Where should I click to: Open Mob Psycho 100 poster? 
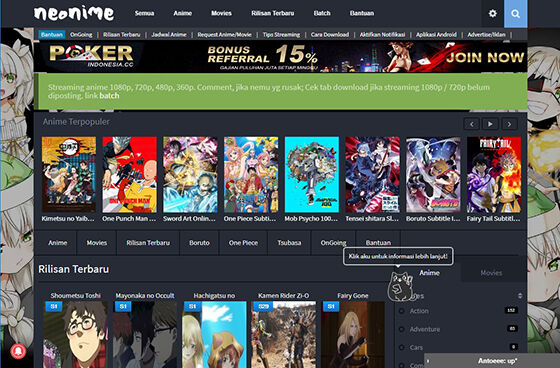311,175
